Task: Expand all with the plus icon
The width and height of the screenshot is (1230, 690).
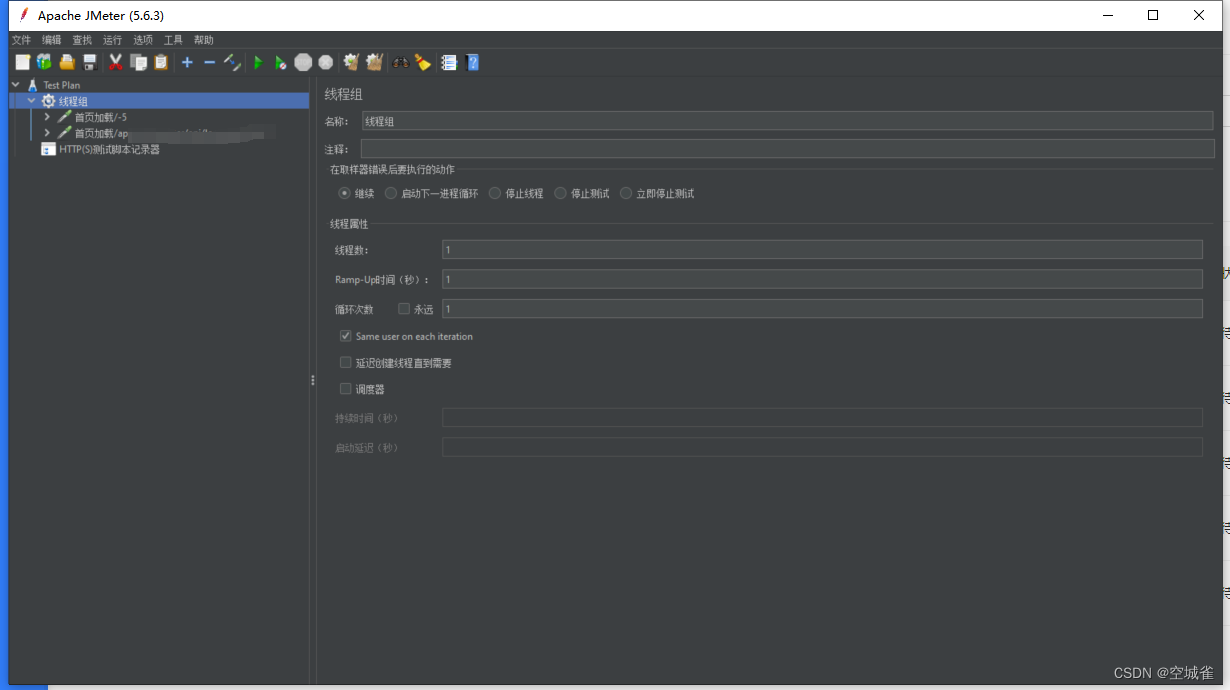Action: (187, 62)
